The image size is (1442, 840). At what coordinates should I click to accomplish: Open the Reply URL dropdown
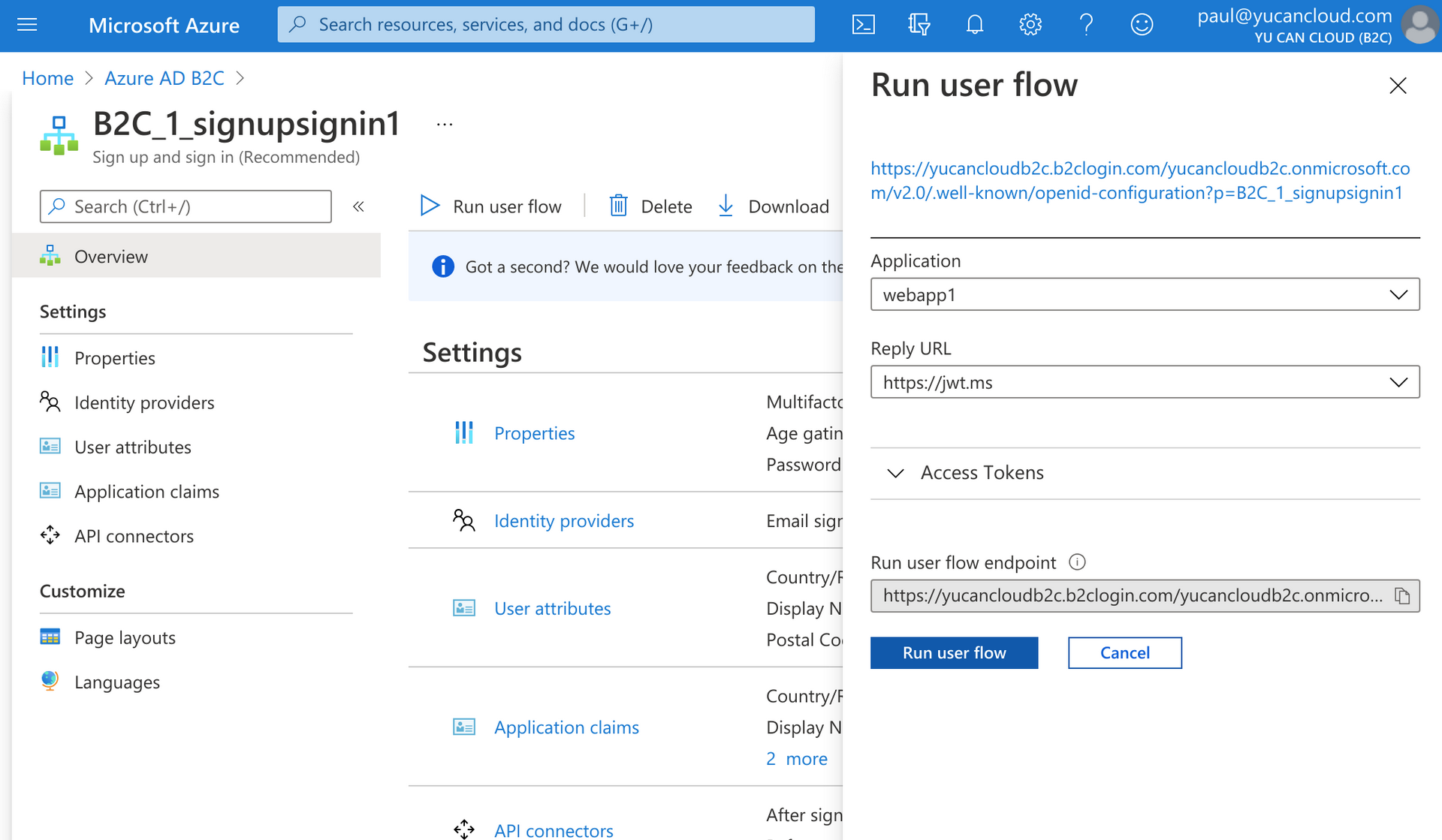coord(1144,382)
